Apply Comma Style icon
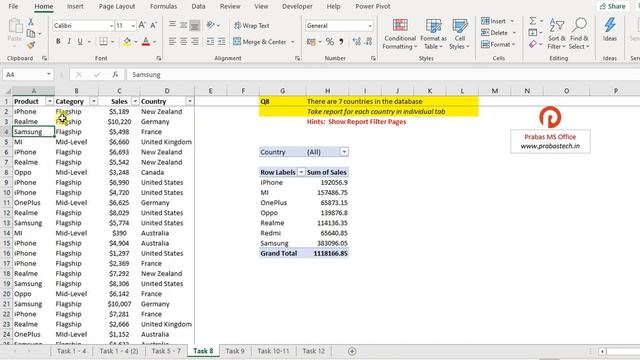 (341, 41)
